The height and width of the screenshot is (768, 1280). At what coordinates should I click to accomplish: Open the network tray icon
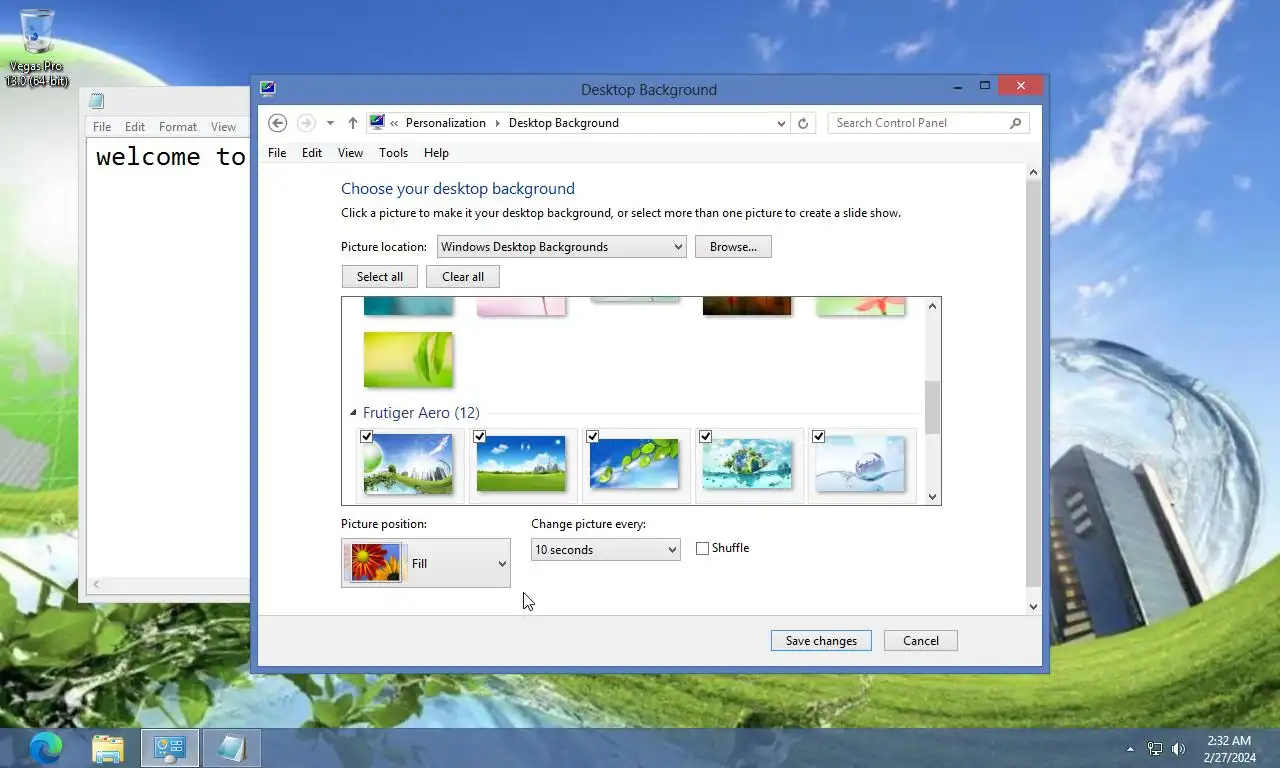click(x=1154, y=748)
